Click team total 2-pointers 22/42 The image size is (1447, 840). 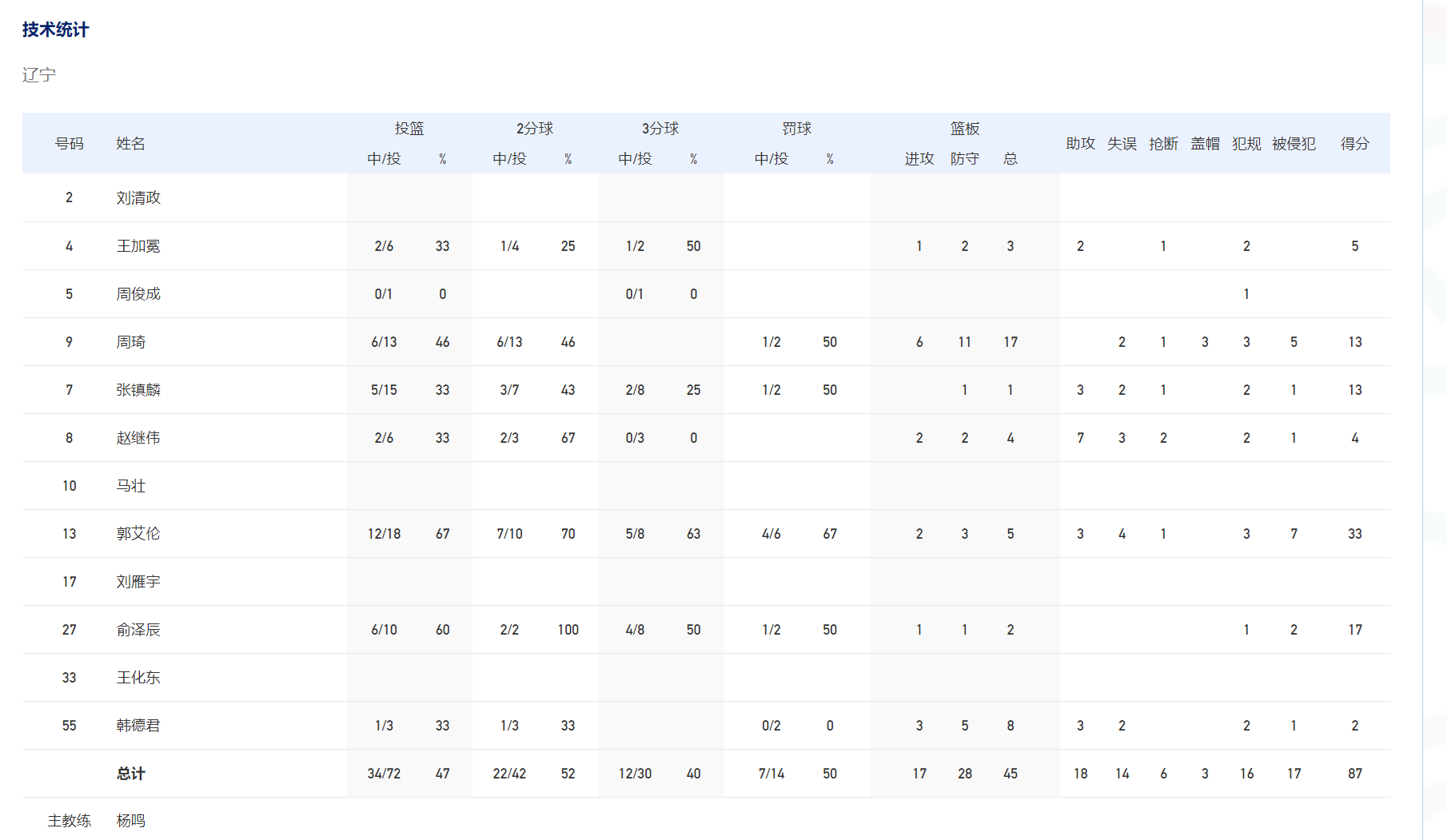pos(509,774)
